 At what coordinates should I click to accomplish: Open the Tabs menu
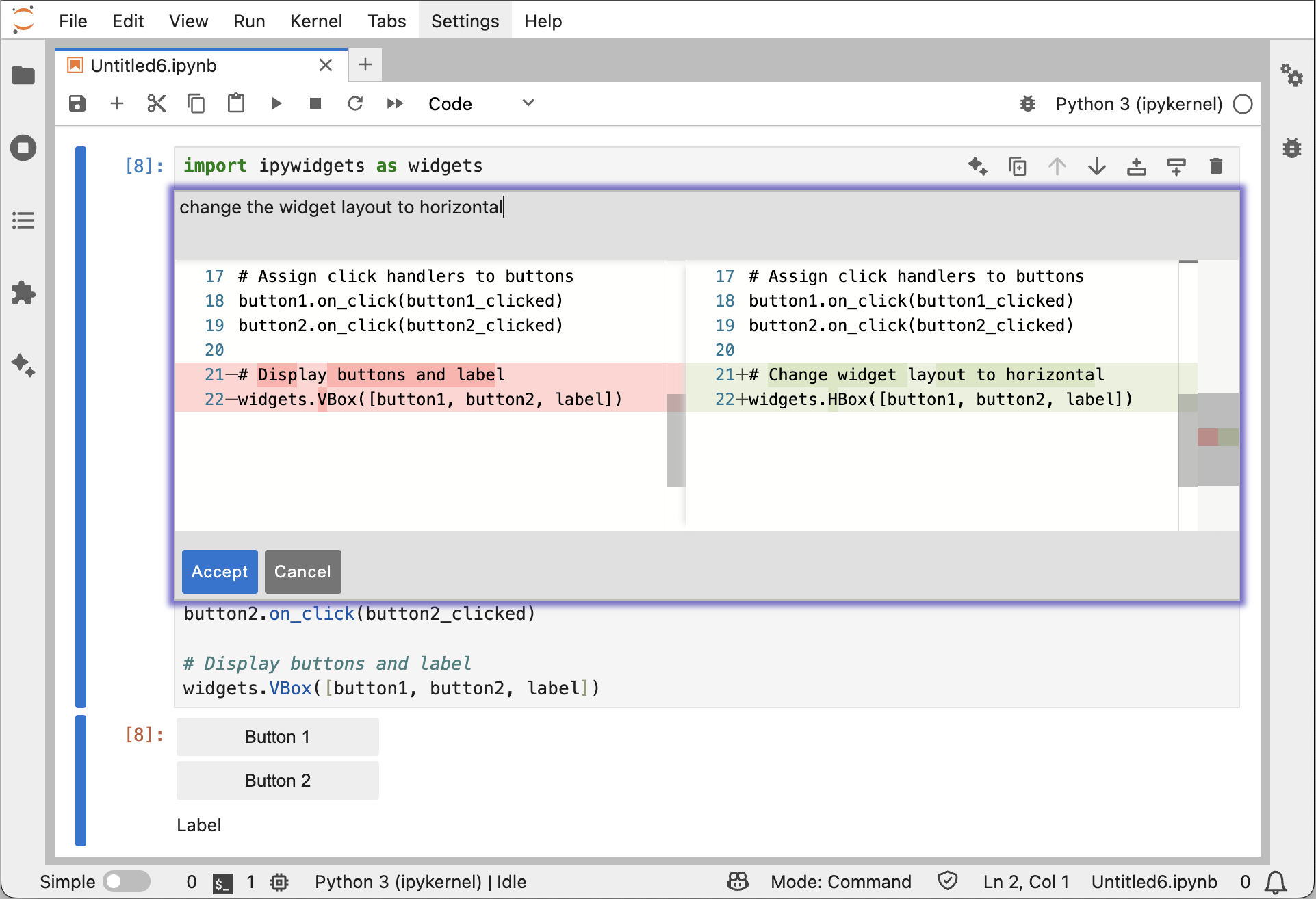(x=387, y=21)
